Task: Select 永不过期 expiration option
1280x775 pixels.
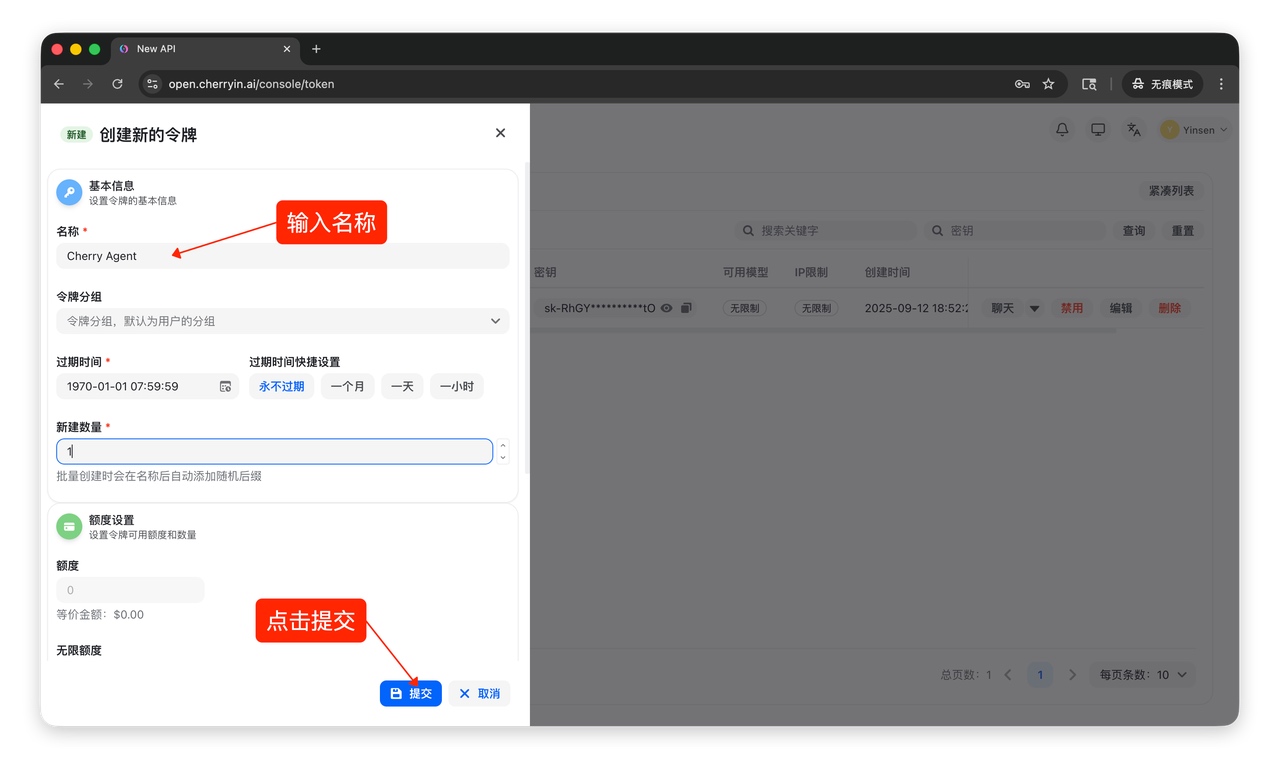Action: click(281, 386)
